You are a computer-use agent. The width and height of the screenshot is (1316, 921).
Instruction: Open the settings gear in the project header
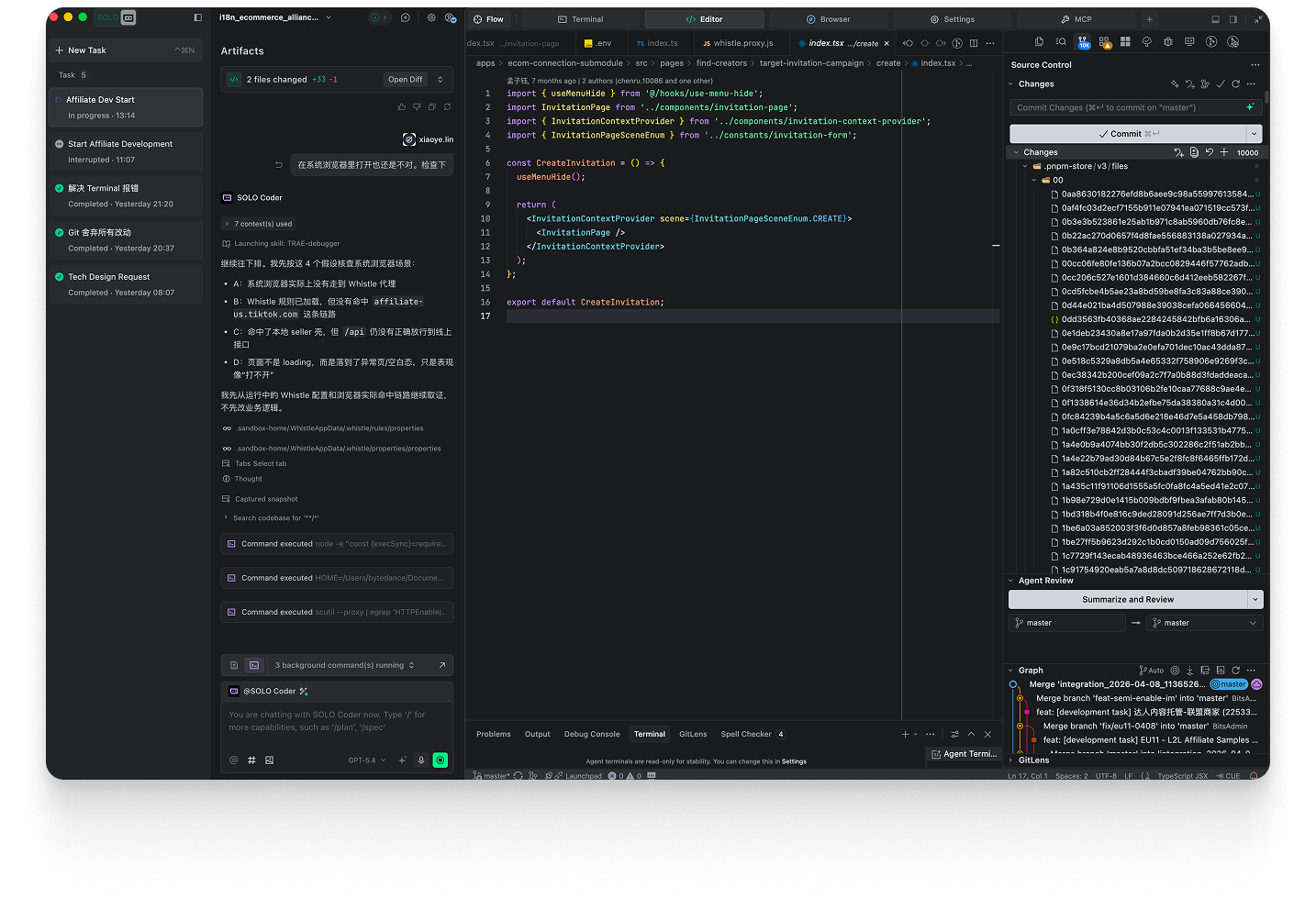point(431,17)
